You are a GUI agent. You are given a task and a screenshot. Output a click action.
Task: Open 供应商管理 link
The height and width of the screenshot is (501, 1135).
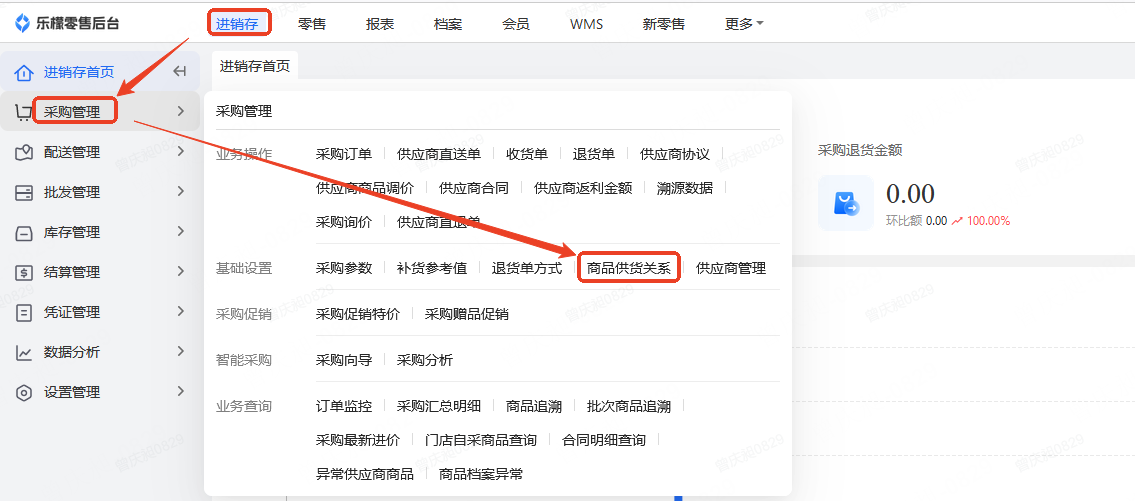(731, 269)
